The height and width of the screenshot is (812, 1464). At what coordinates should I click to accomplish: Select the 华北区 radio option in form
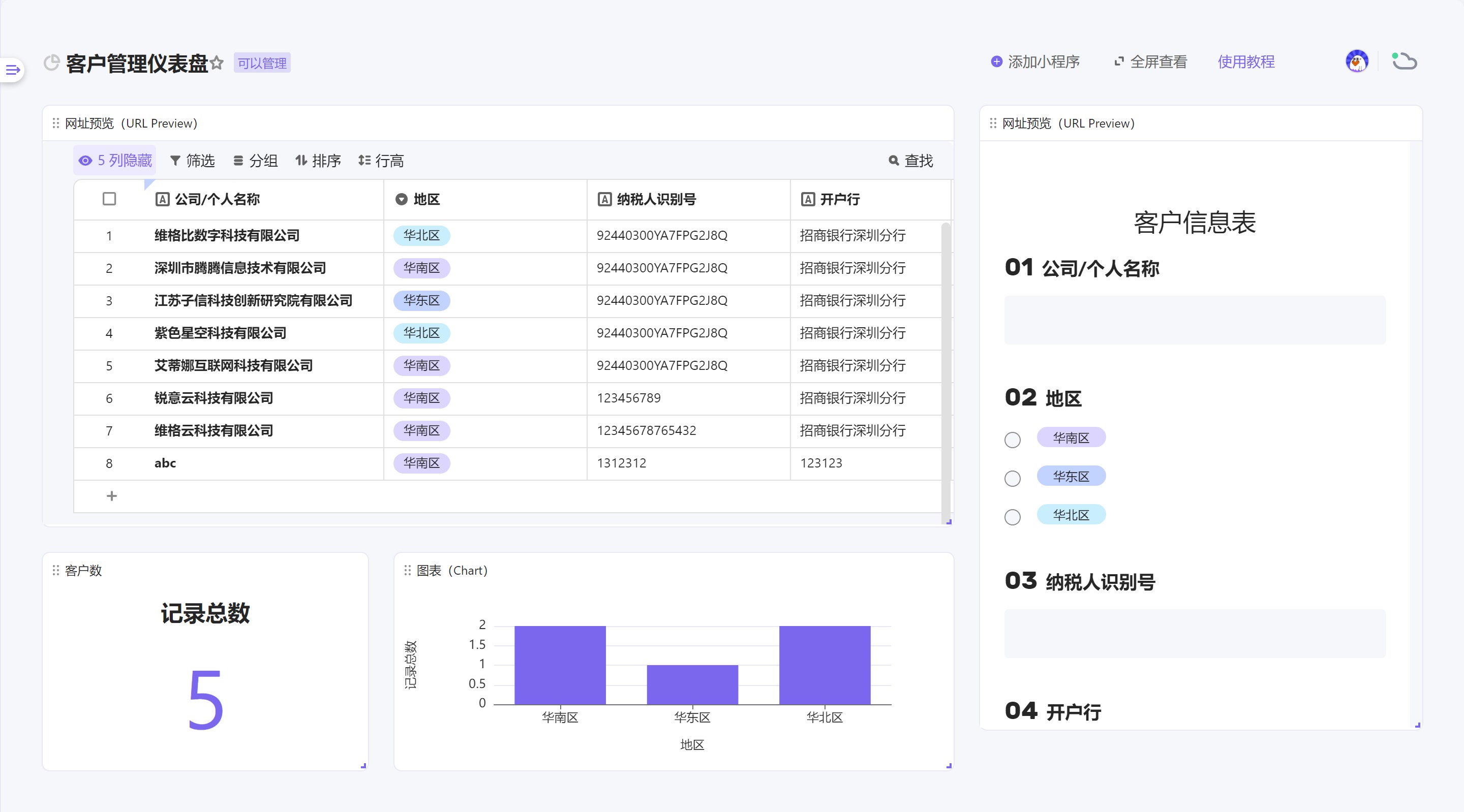click(1012, 517)
